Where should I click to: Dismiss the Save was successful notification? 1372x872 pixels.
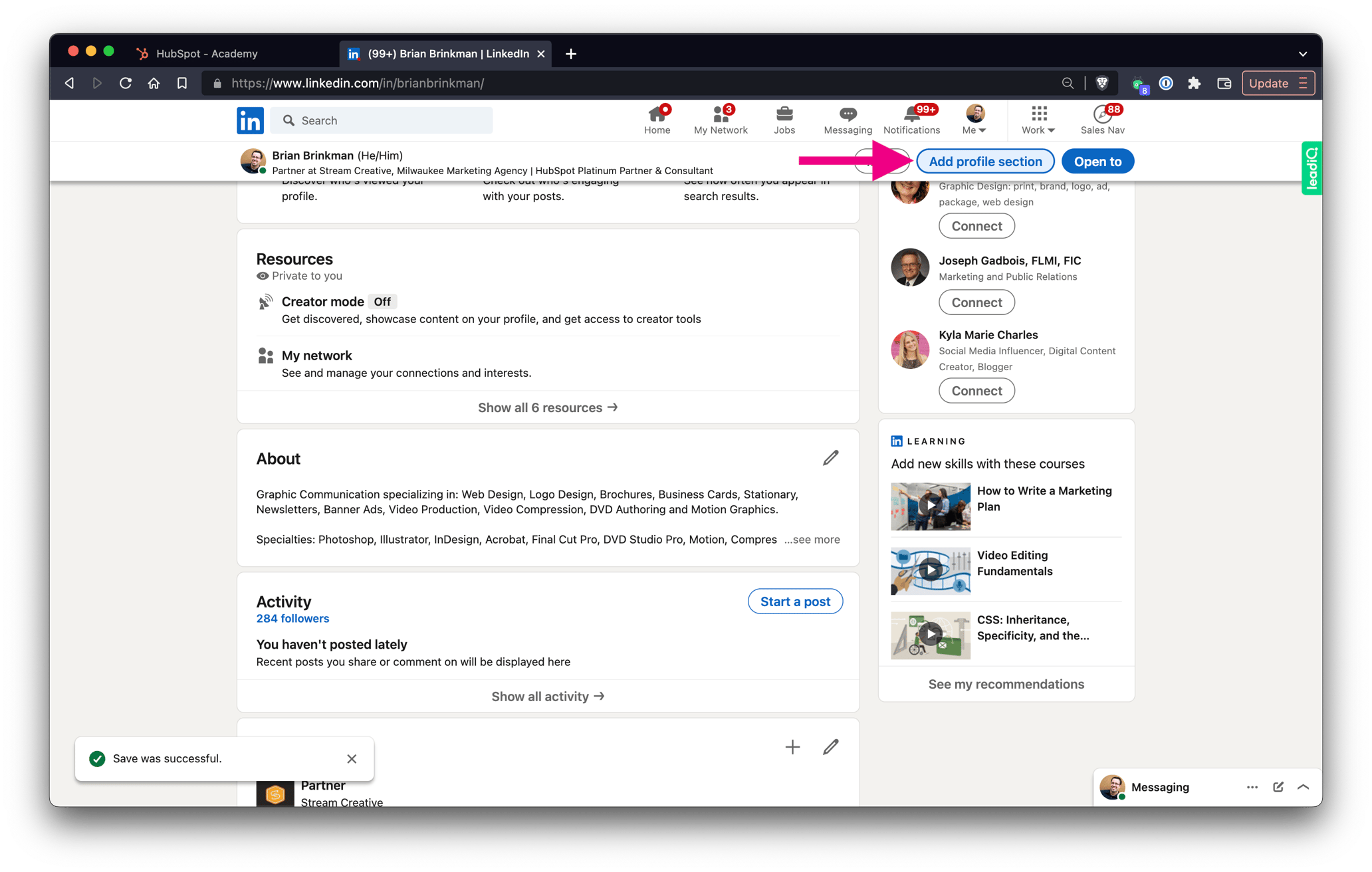[x=352, y=758]
